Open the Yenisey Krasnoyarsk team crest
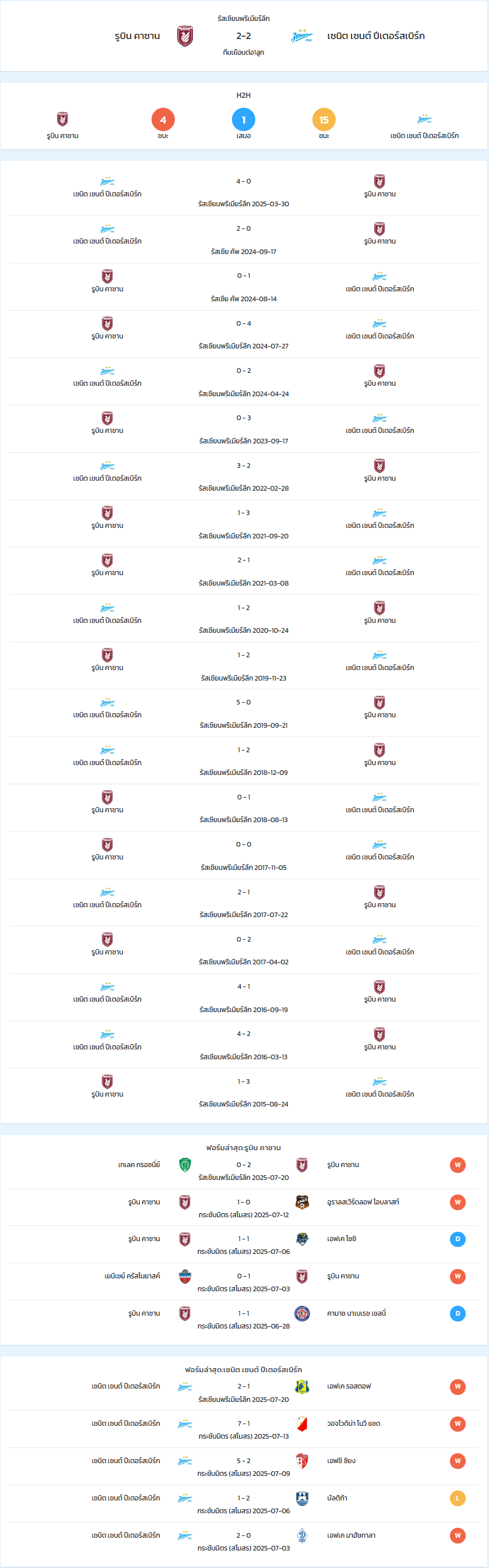The image size is (489, 1568). pyautogui.click(x=185, y=1277)
